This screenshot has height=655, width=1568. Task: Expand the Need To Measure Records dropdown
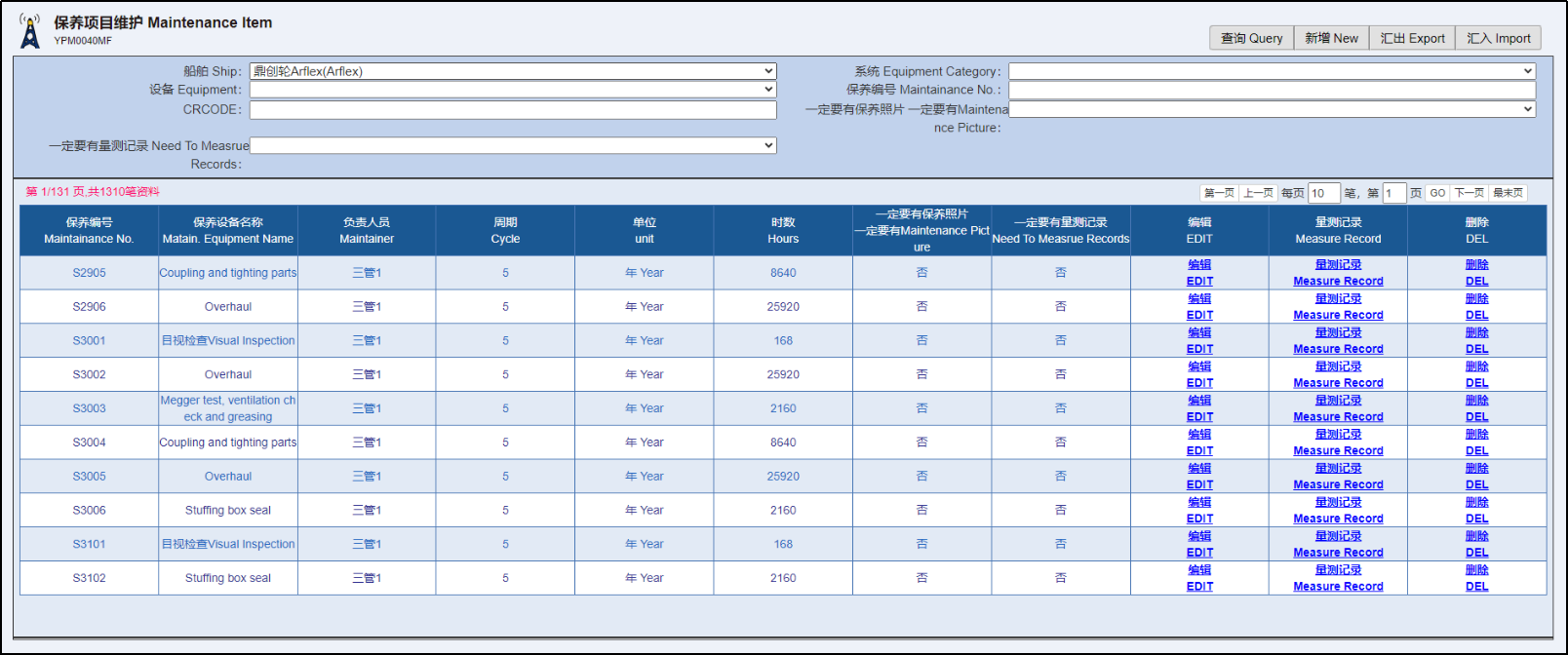pos(513,145)
